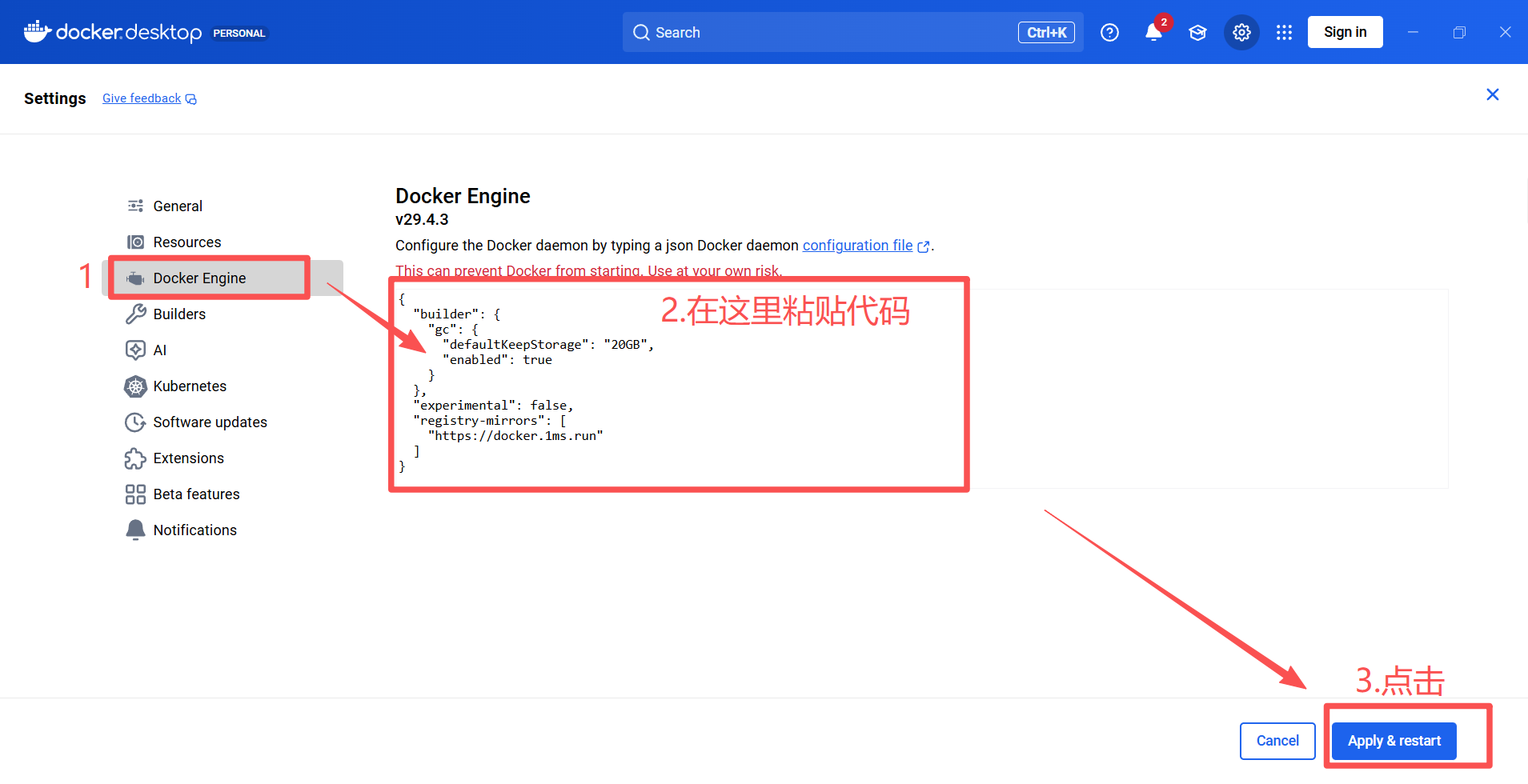
Task: Click the Notifications bell sidebar icon
Action: [135, 530]
